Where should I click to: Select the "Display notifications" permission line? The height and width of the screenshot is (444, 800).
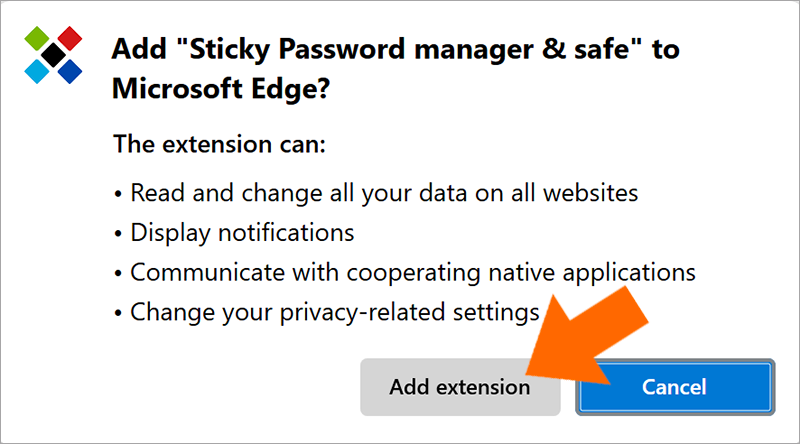click(x=242, y=233)
